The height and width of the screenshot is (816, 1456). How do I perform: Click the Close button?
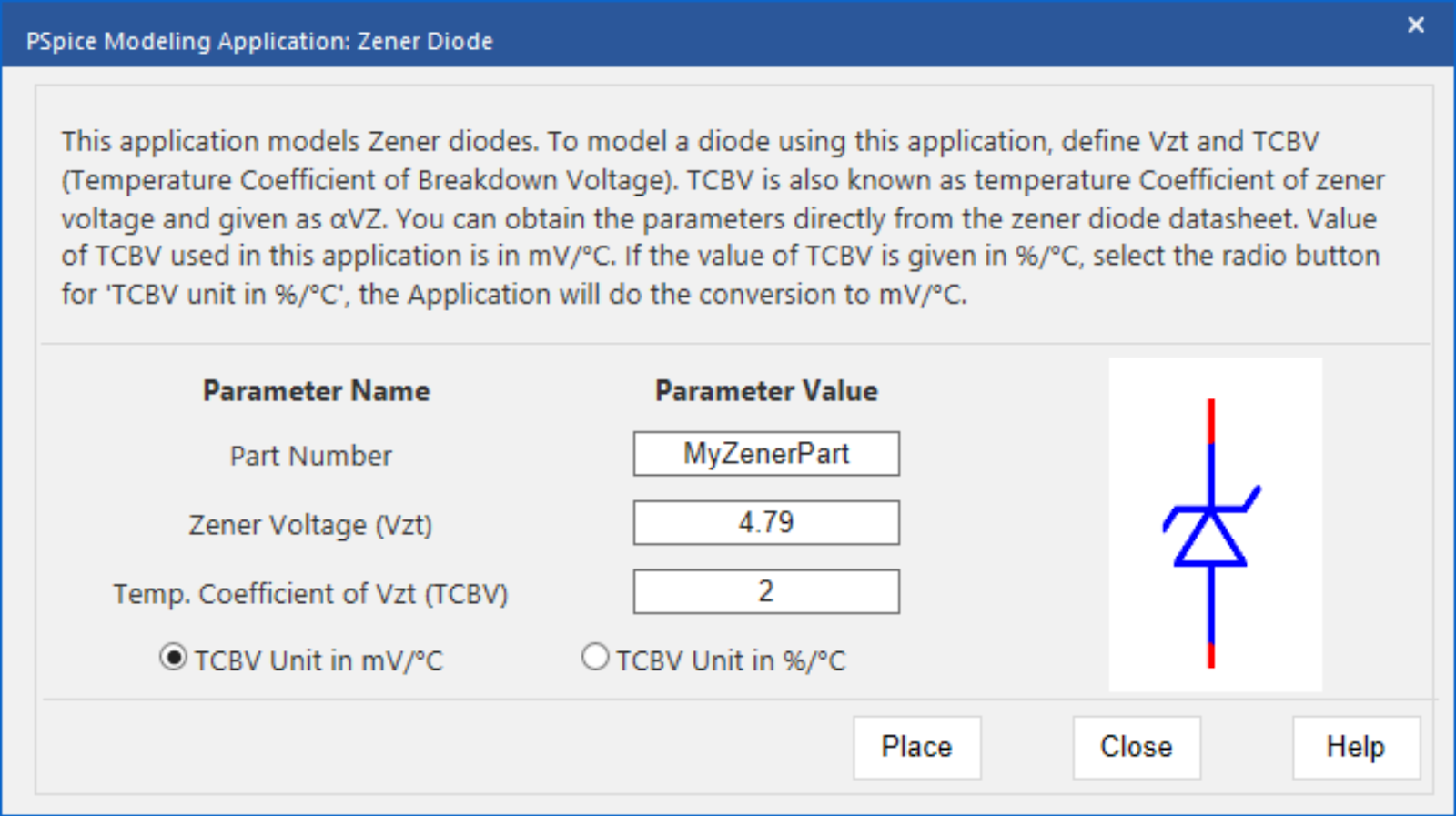[x=1137, y=748]
